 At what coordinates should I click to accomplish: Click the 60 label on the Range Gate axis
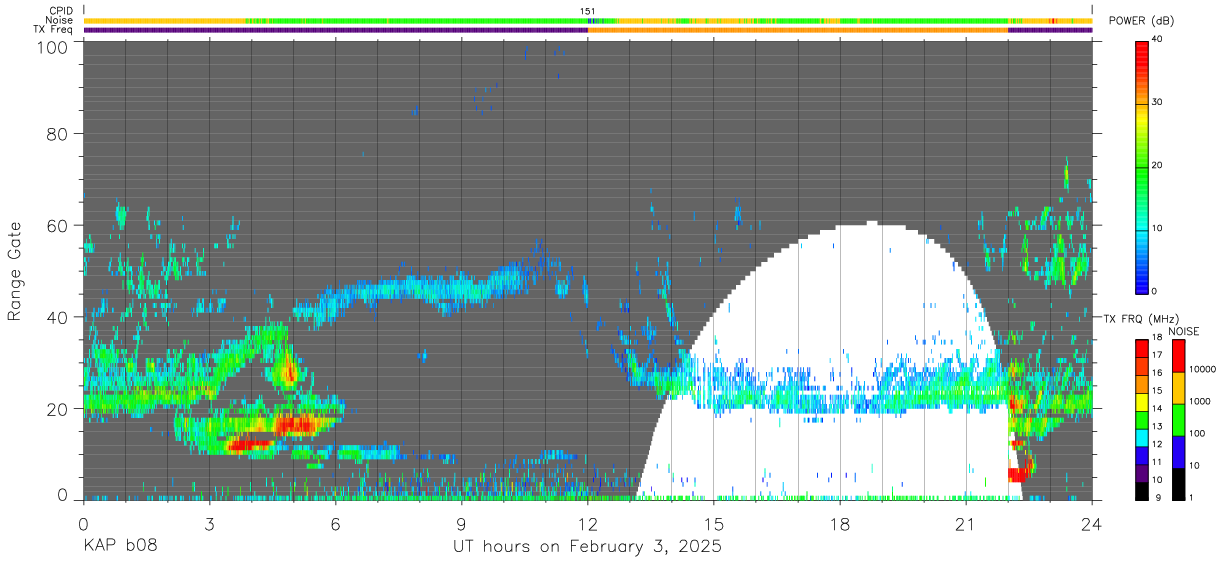pos(58,226)
